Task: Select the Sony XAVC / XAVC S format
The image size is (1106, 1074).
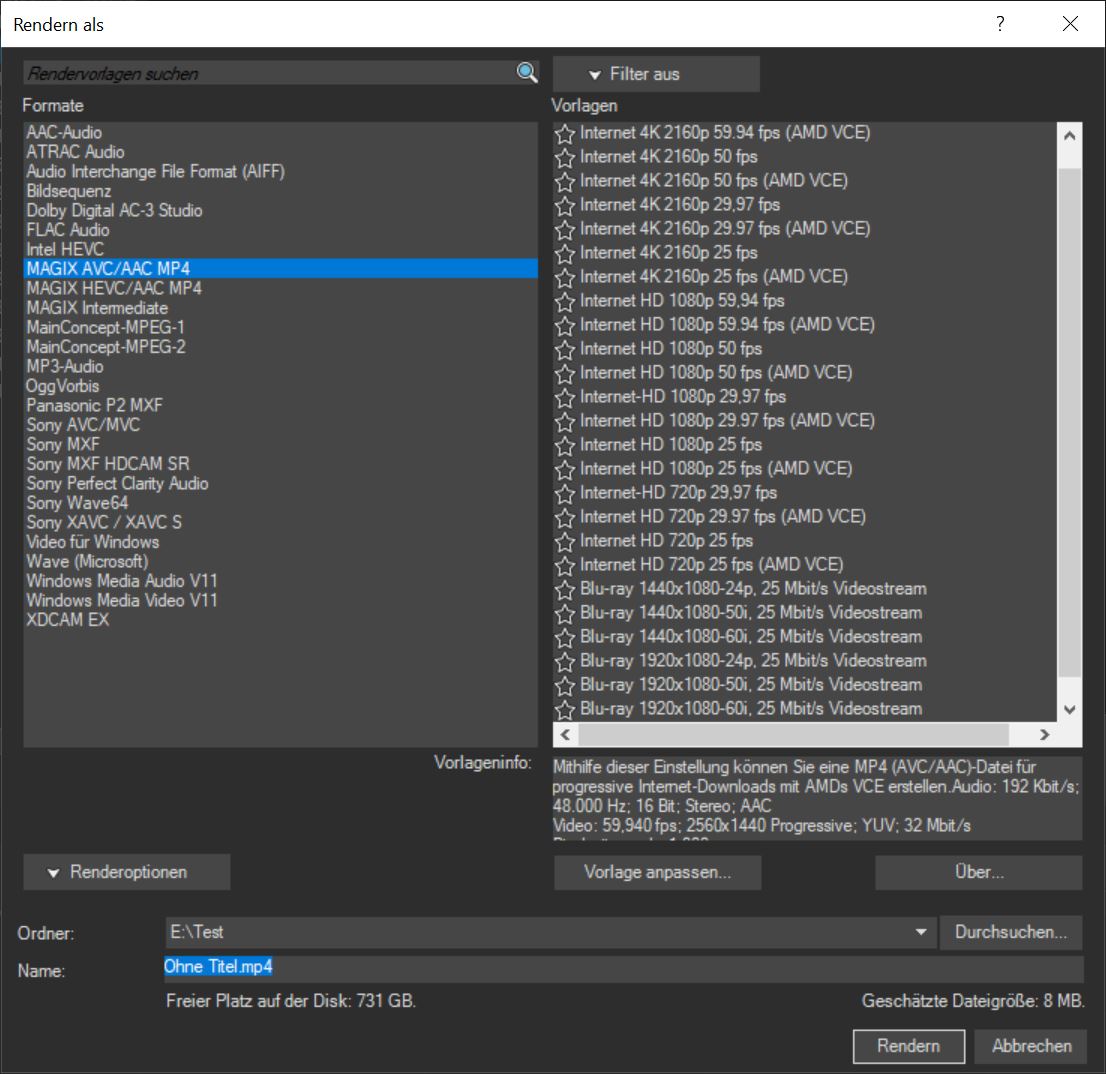Action: (281, 523)
